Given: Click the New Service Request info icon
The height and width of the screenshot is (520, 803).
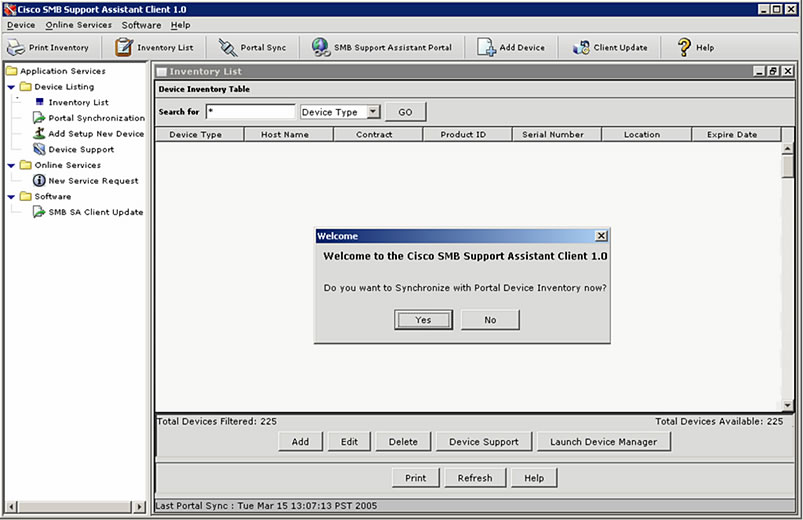Looking at the screenshot, I should [39, 180].
